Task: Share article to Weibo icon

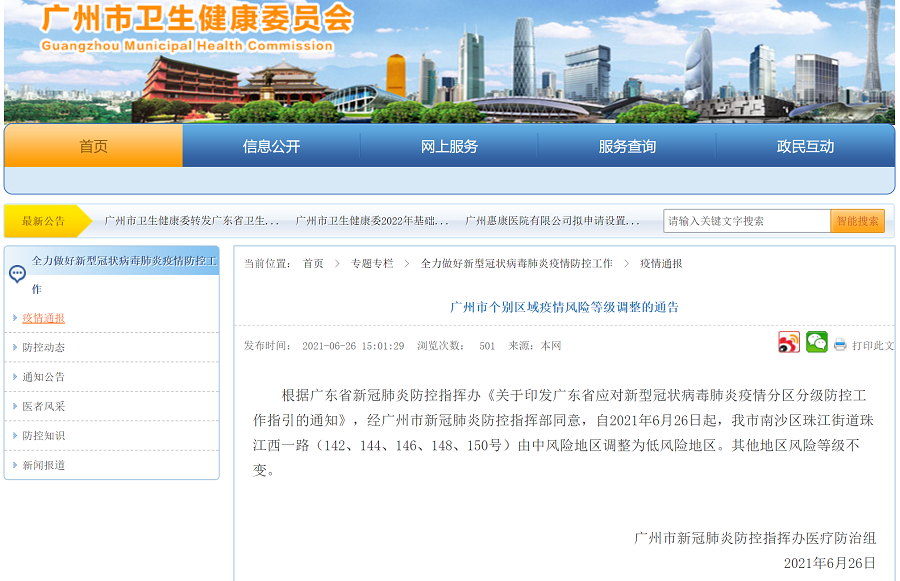Action: (x=789, y=343)
